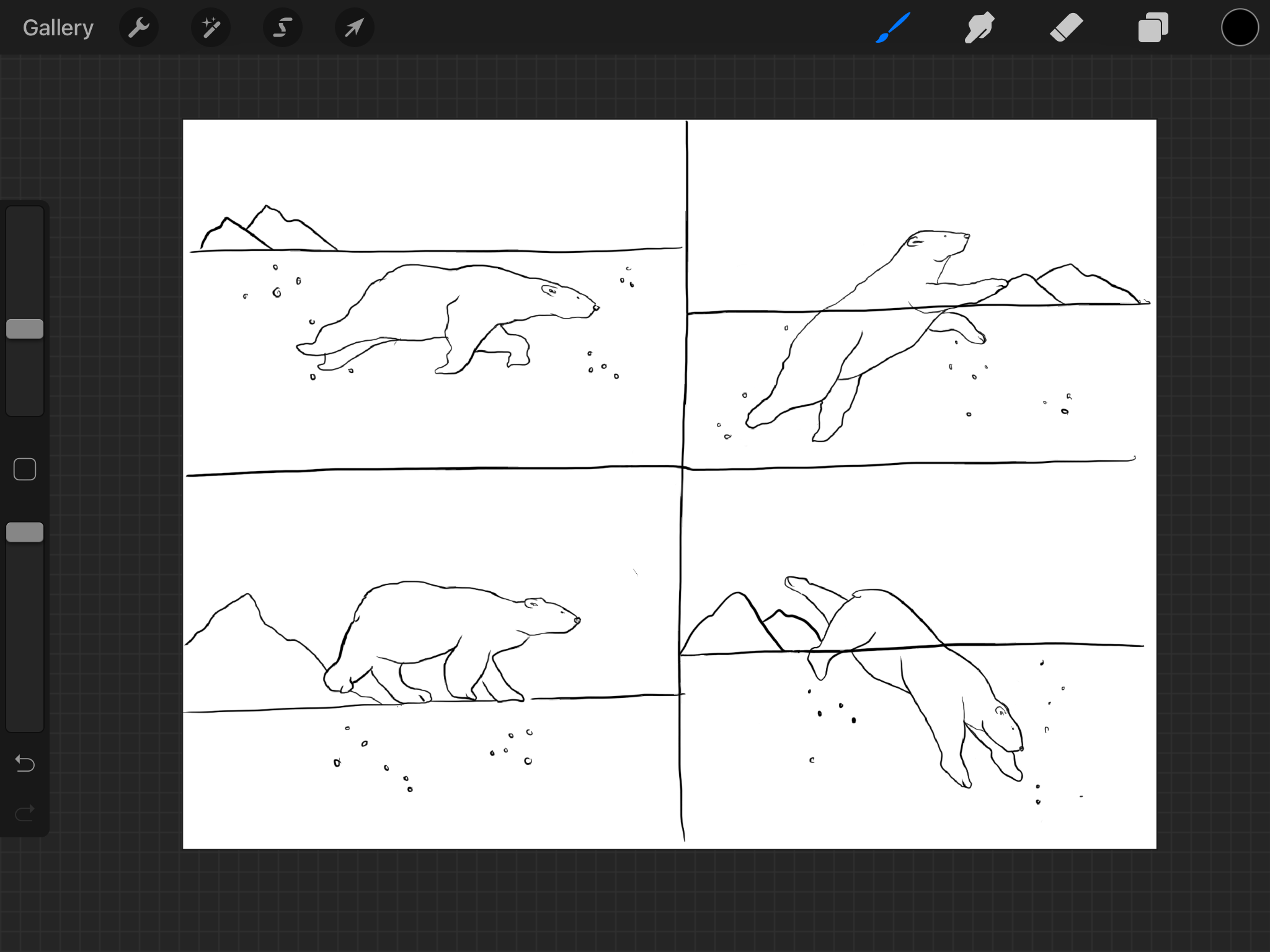Open the Adjustments magic wand menu
1270x952 pixels.
211,28
